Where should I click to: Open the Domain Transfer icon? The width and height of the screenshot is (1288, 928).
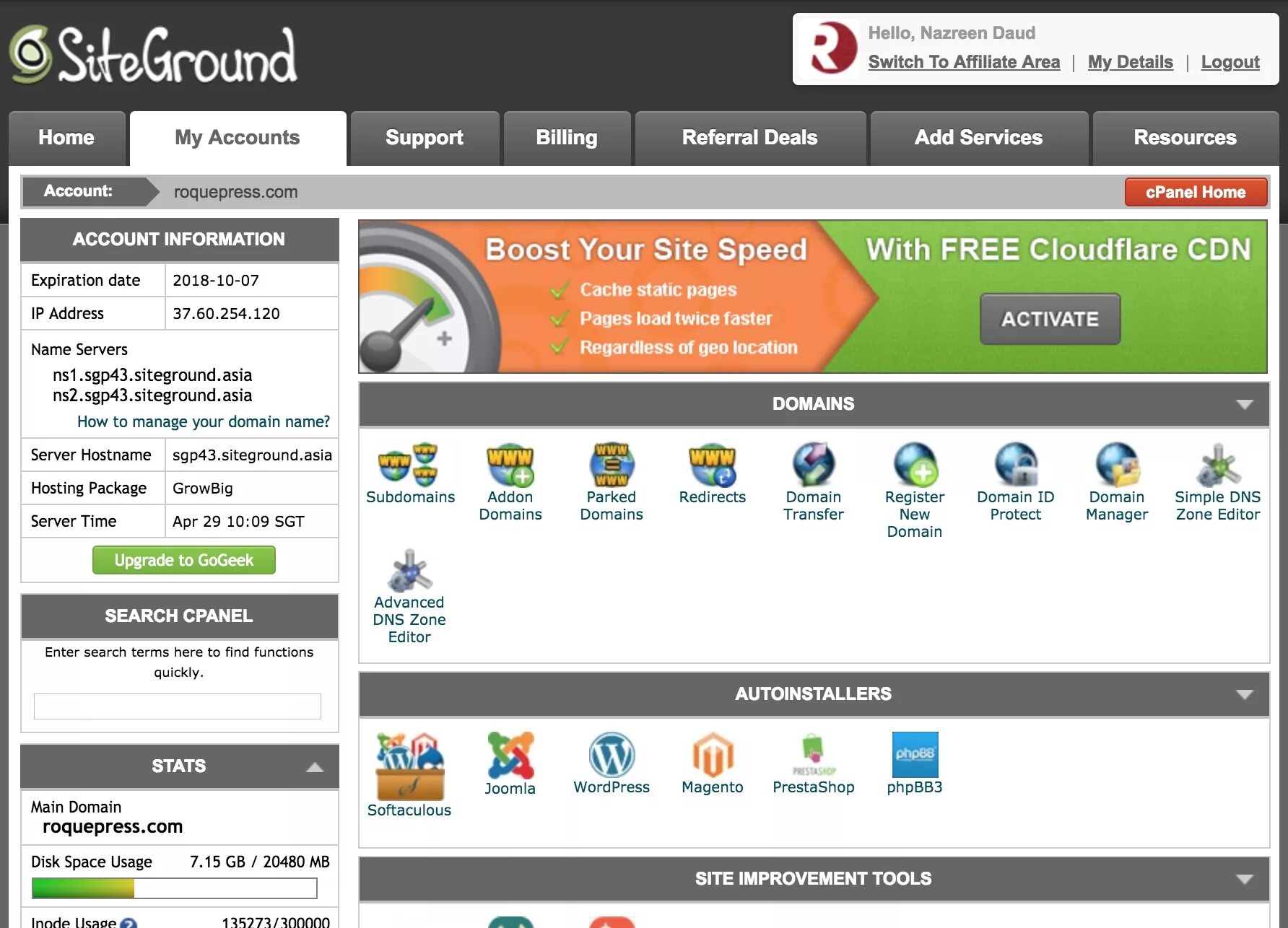click(813, 463)
